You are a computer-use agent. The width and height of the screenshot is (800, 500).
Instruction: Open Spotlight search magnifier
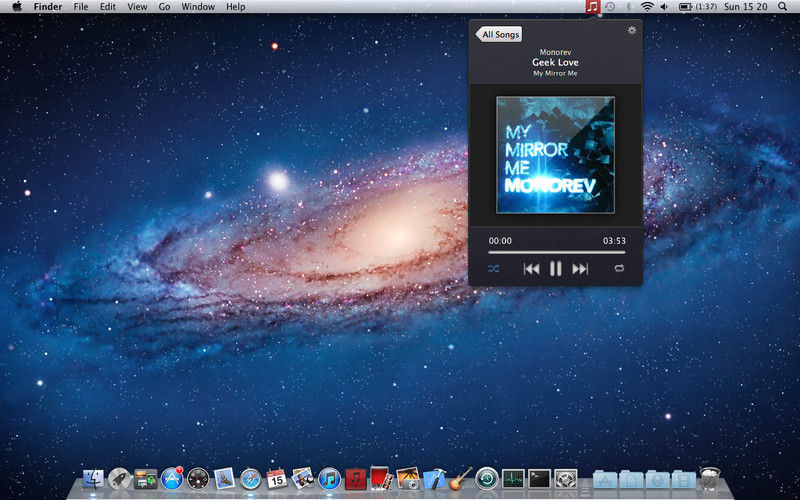tap(783, 7)
